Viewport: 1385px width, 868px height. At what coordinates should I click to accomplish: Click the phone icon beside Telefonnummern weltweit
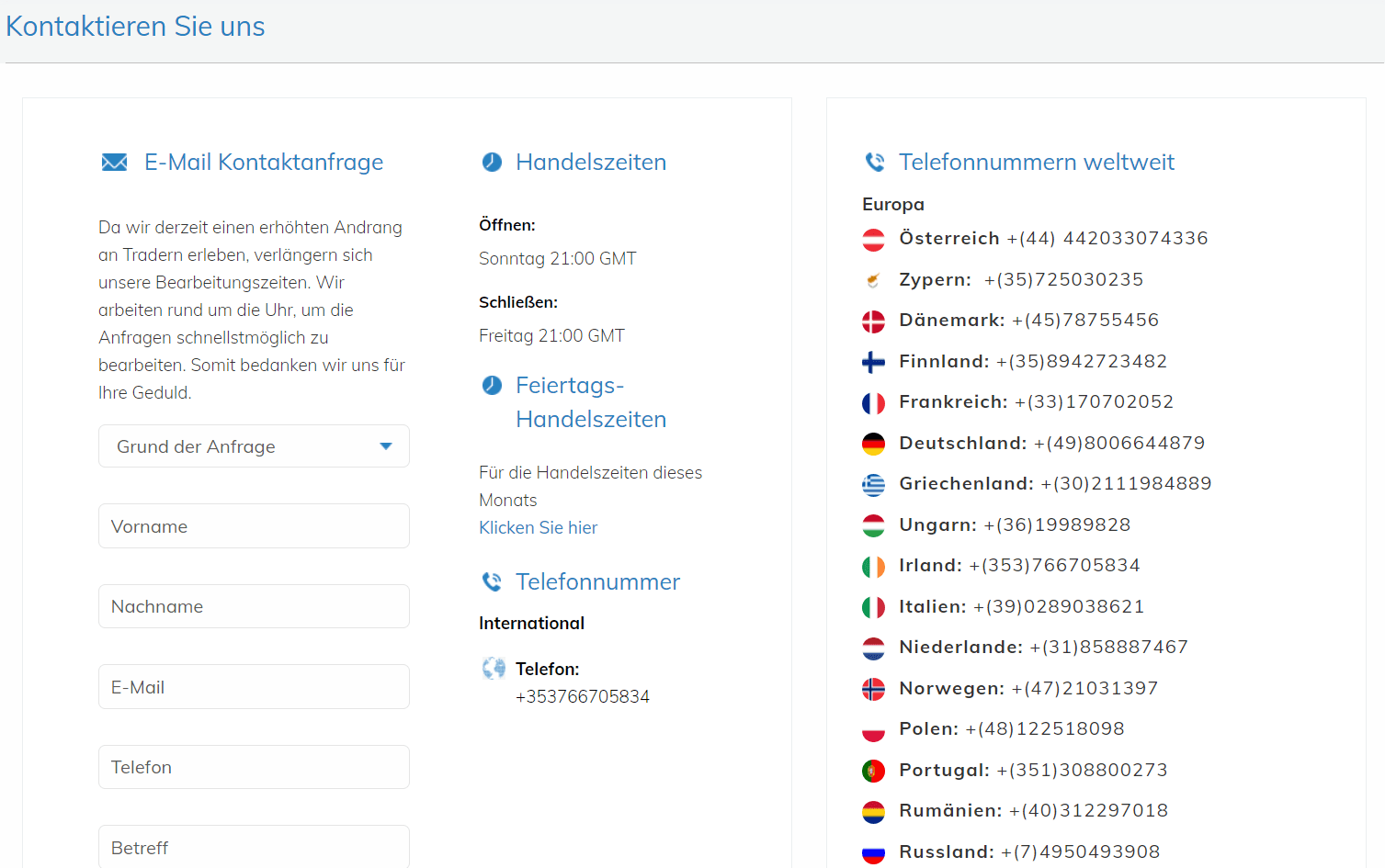[875, 163]
